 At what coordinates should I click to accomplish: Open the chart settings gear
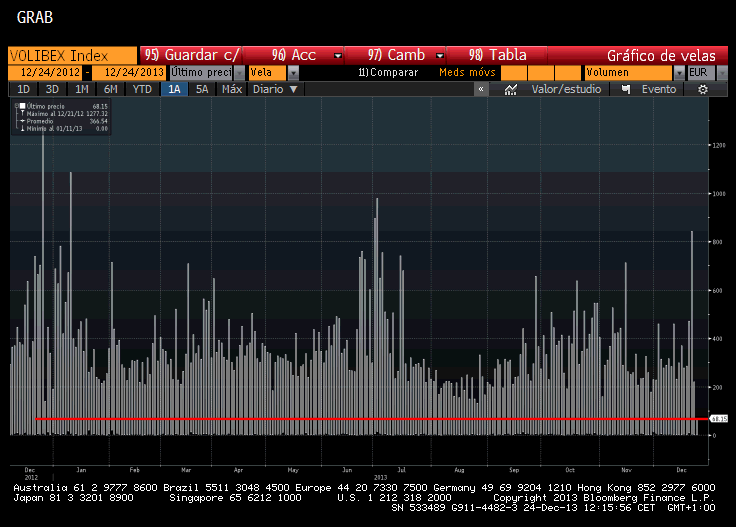point(702,89)
